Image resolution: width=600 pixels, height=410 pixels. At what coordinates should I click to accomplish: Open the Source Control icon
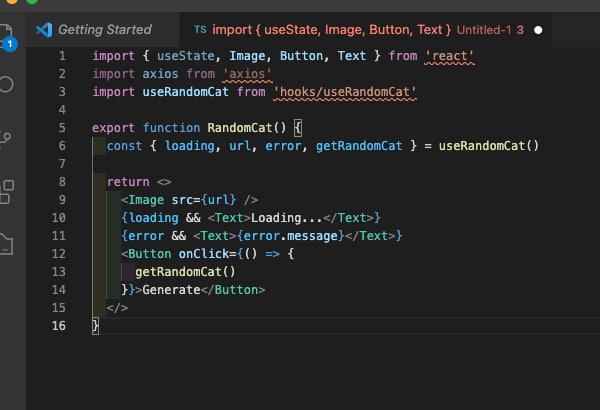click(5, 138)
